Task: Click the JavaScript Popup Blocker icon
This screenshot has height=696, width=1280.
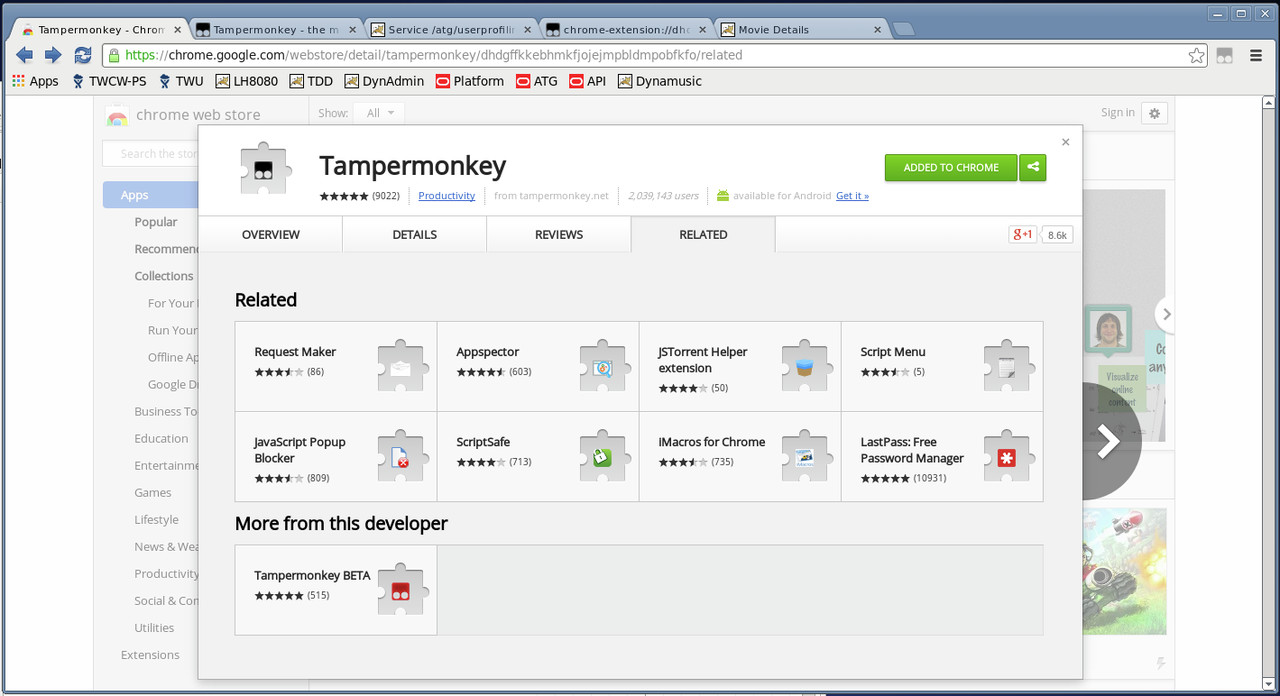Action: [x=404, y=456]
